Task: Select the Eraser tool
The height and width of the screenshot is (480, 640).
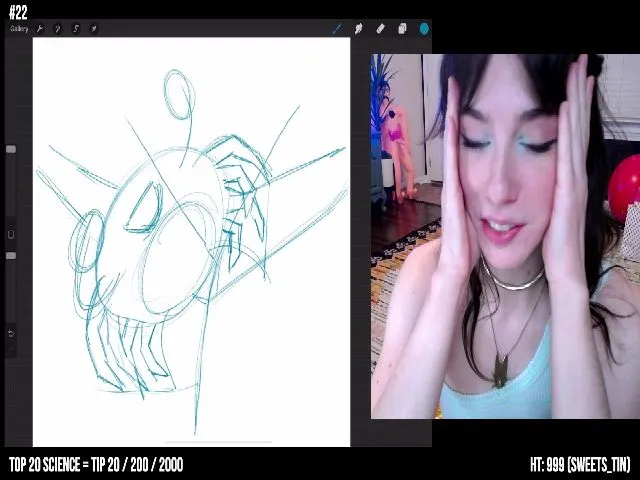Action: click(380, 29)
